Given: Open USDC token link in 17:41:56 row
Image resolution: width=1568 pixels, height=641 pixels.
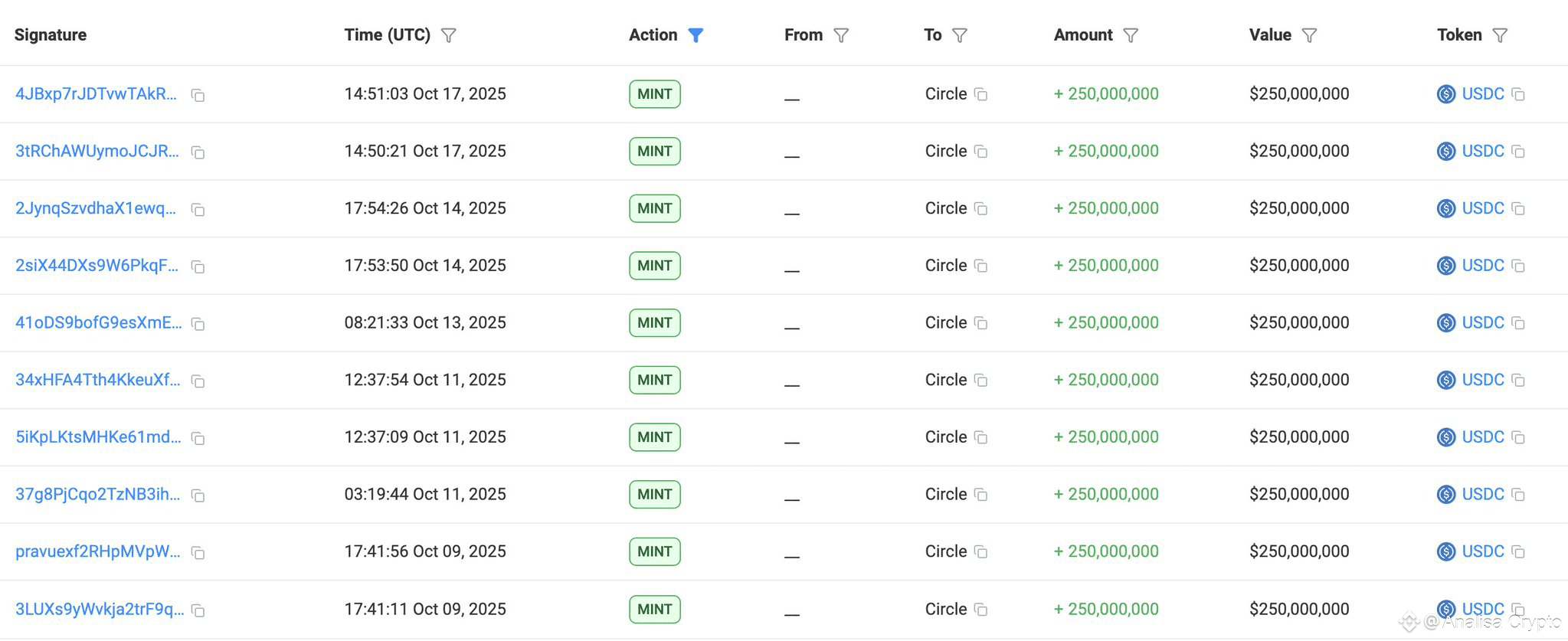Looking at the screenshot, I should (x=1483, y=551).
